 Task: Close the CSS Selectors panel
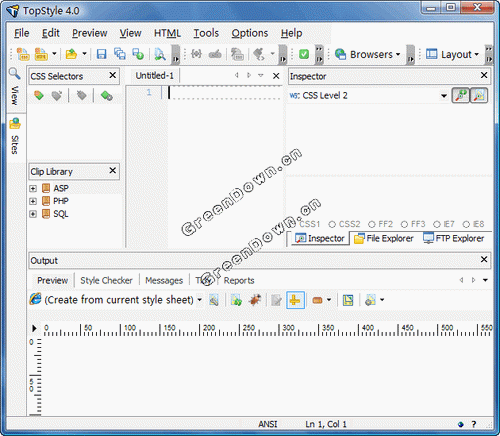coord(113,75)
